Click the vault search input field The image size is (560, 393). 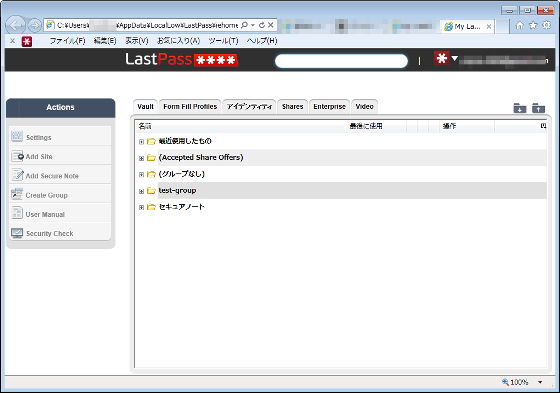click(x=341, y=61)
